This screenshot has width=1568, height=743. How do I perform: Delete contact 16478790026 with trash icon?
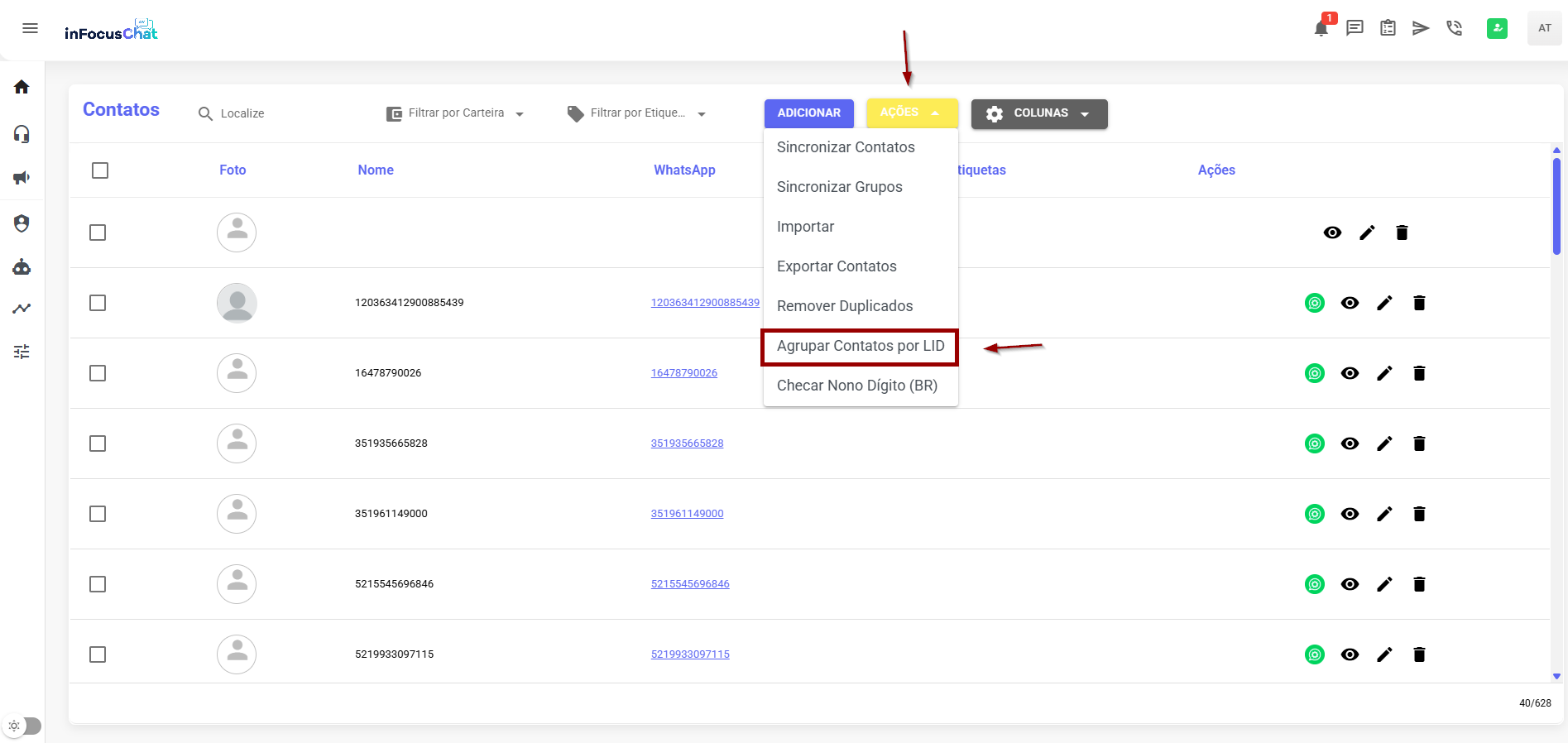coord(1419,373)
